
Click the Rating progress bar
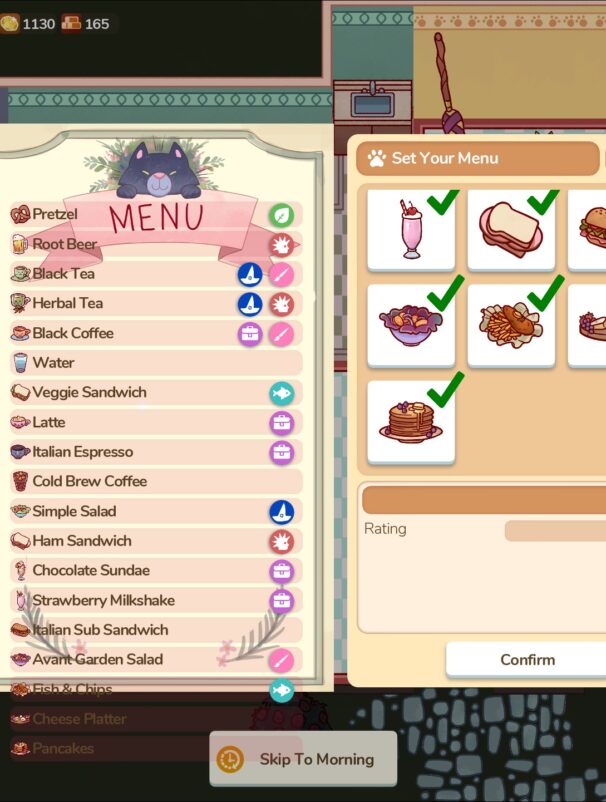(x=555, y=531)
